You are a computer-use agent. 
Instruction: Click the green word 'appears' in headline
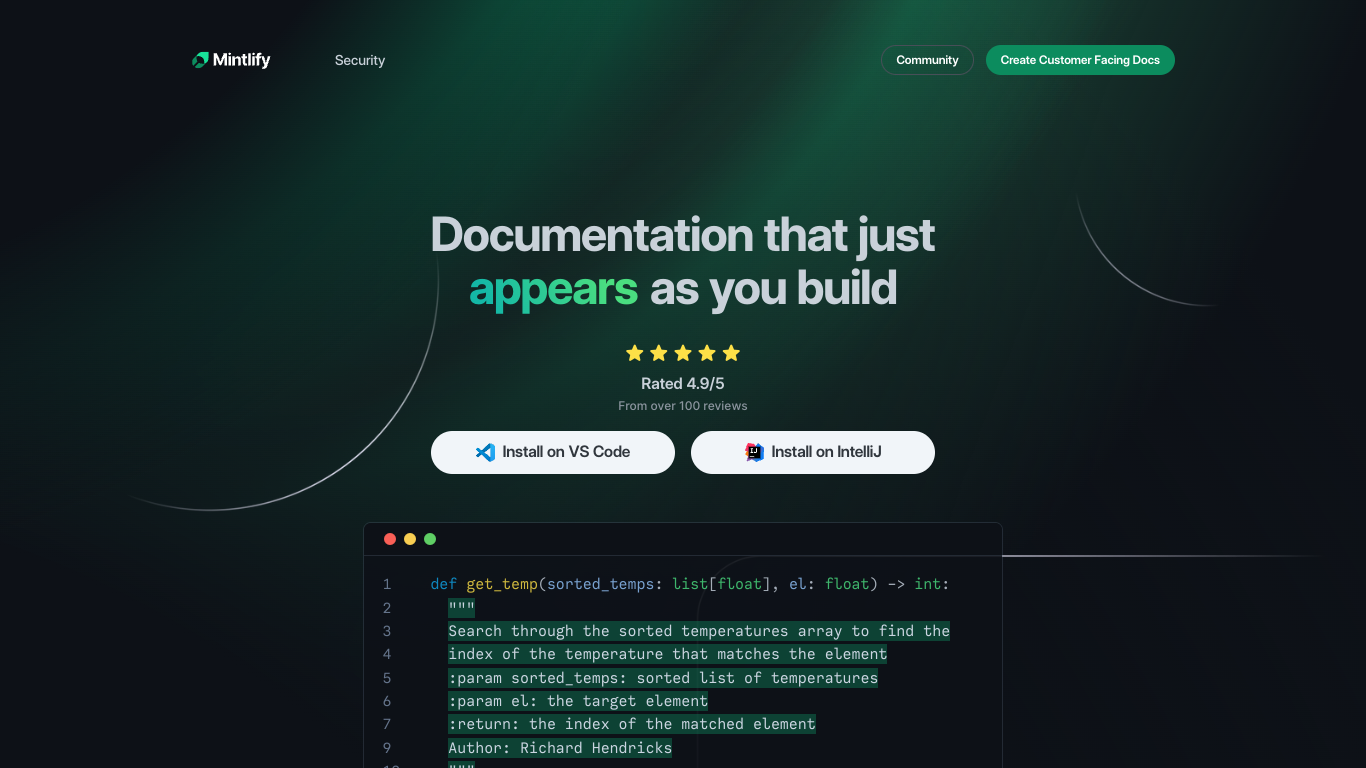pos(553,289)
